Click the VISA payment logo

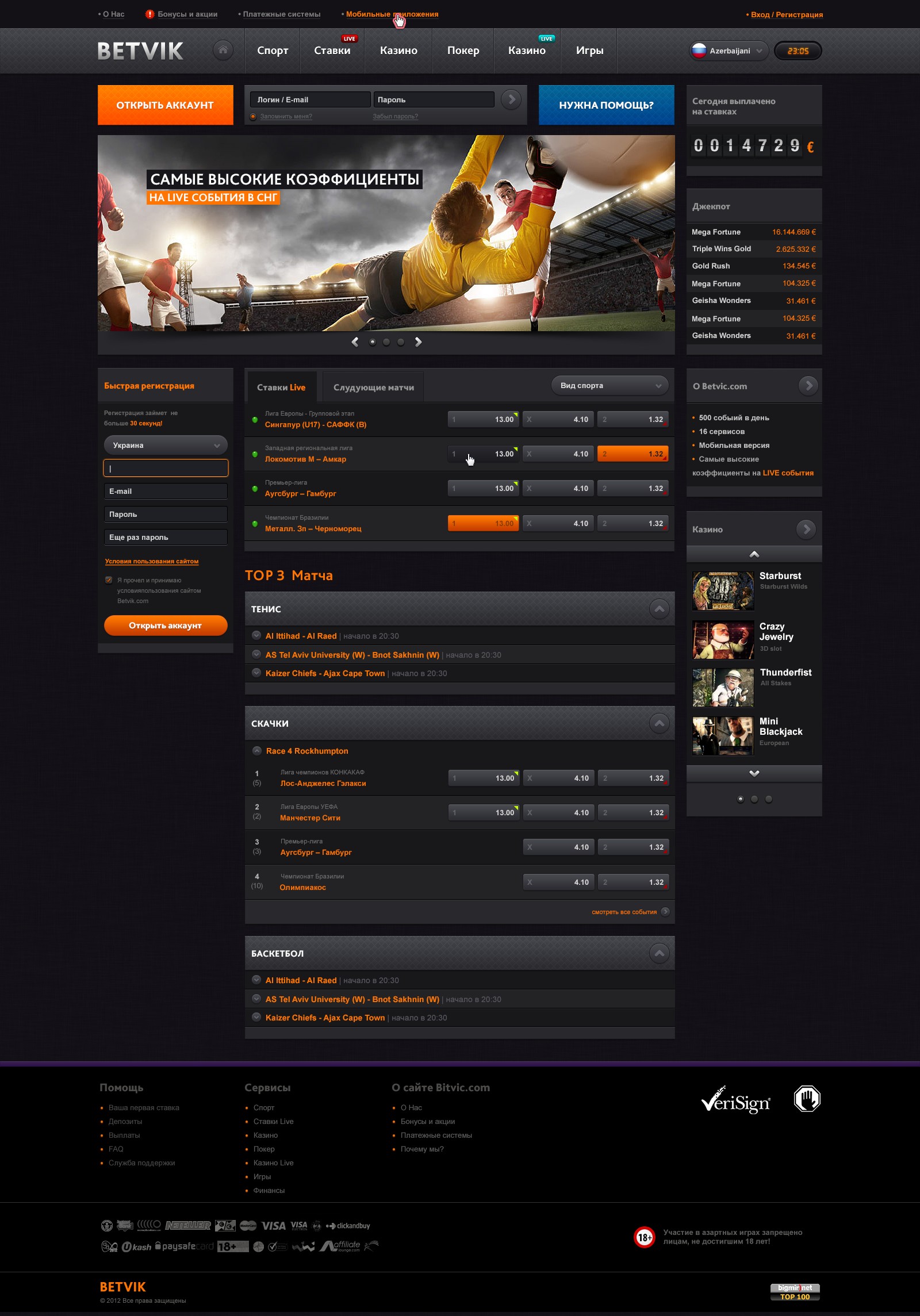(273, 1226)
